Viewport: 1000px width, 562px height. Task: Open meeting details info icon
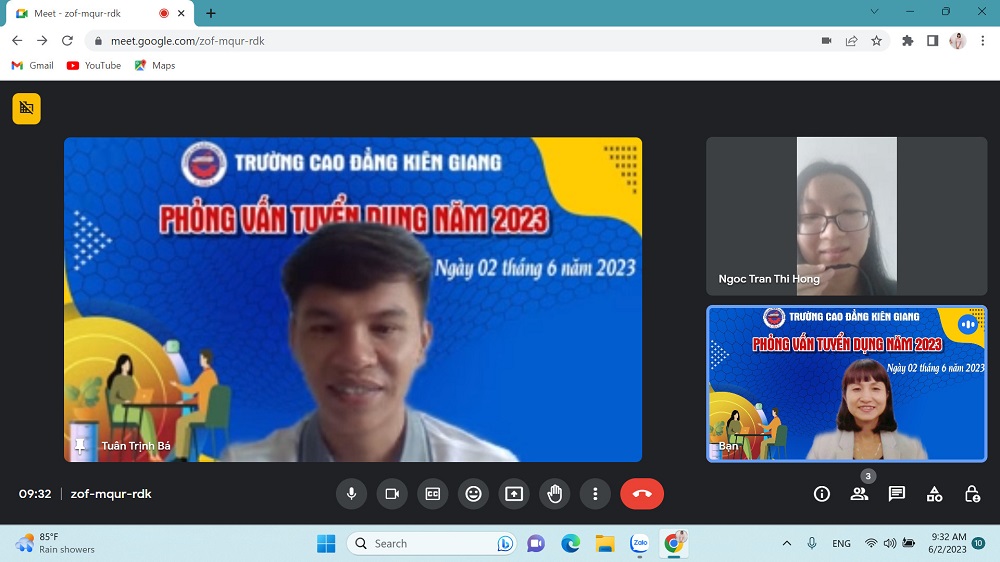point(822,493)
